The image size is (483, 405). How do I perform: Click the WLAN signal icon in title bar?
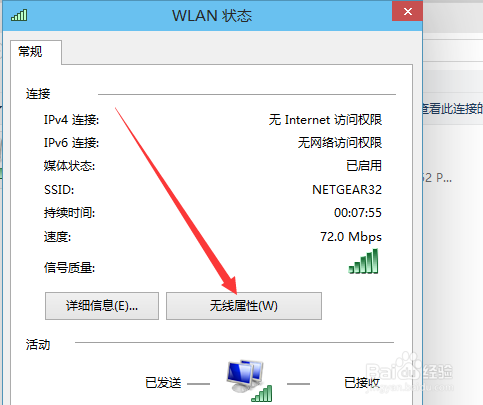(19, 15)
